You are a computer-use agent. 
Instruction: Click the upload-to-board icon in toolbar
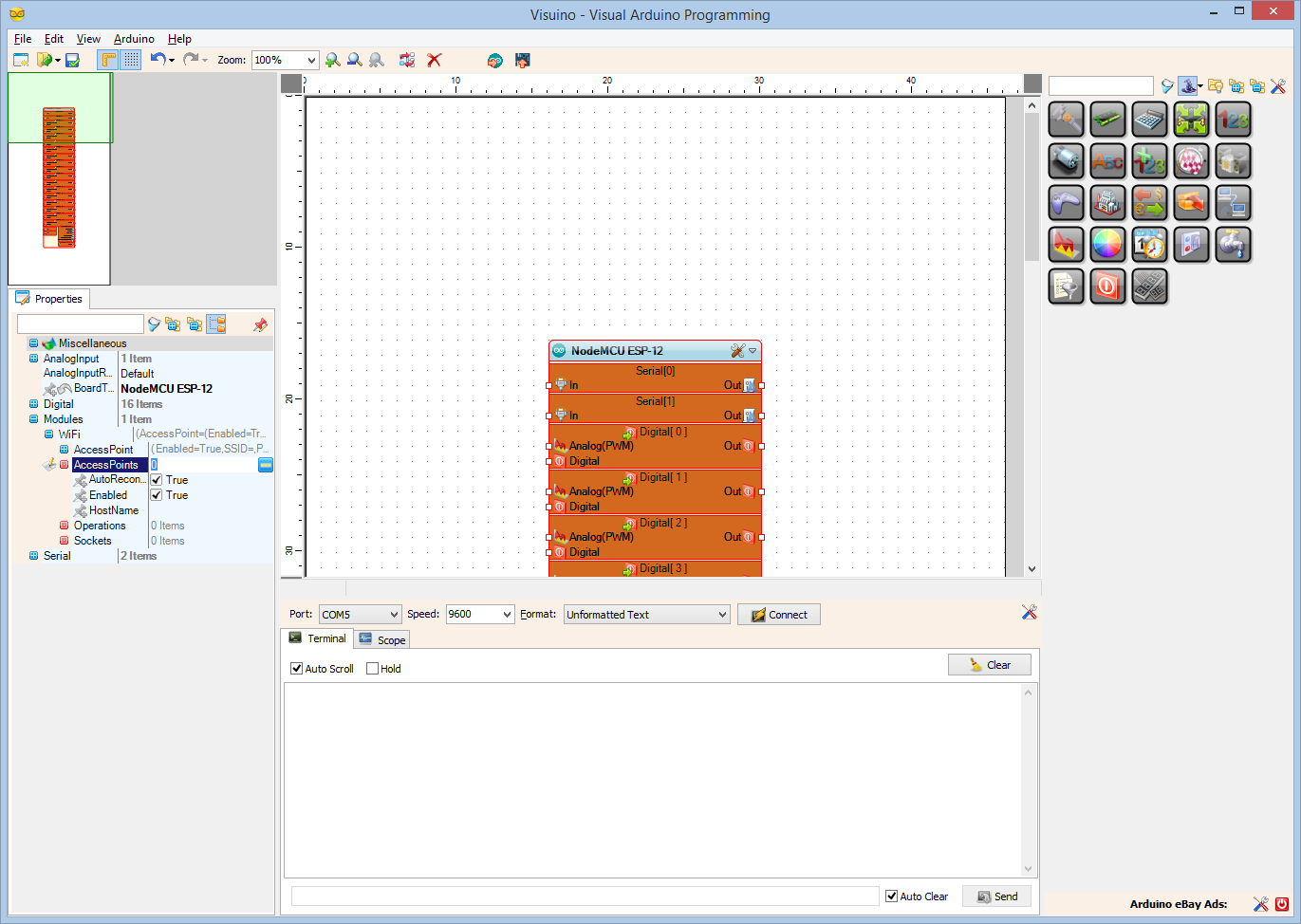[x=522, y=60]
